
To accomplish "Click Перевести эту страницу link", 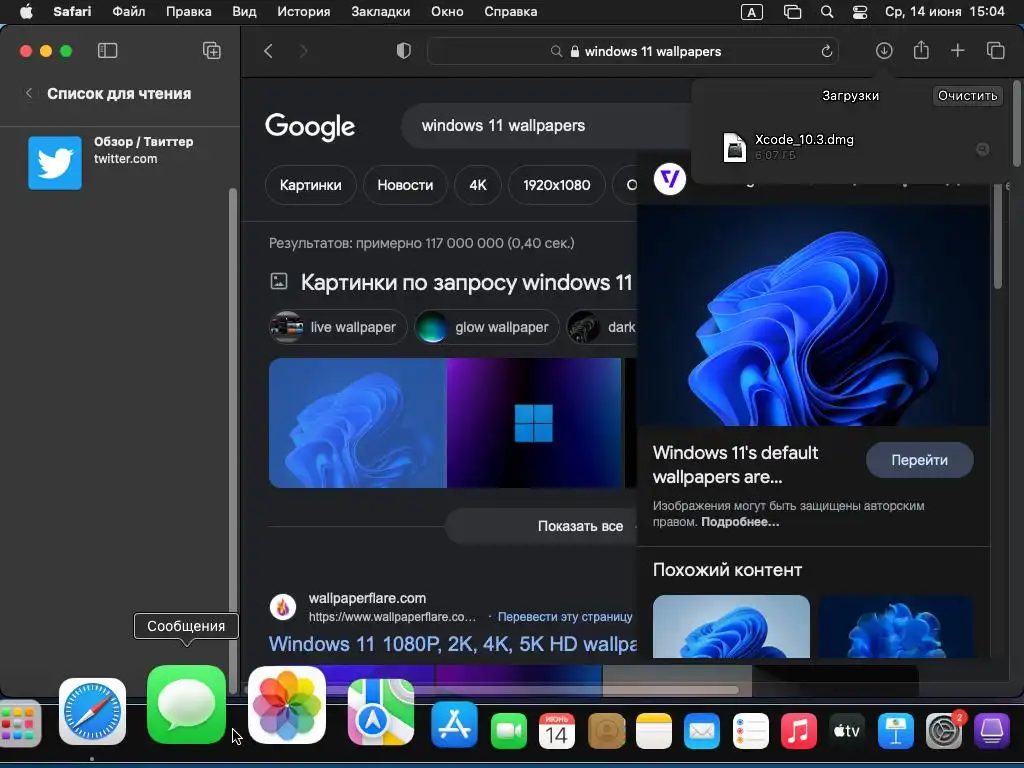I will [565, 617].
